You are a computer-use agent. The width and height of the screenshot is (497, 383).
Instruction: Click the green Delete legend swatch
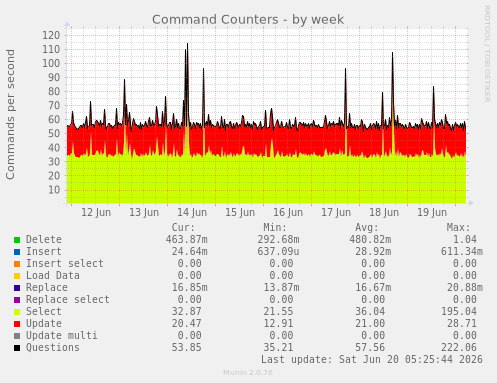[17, 240]
